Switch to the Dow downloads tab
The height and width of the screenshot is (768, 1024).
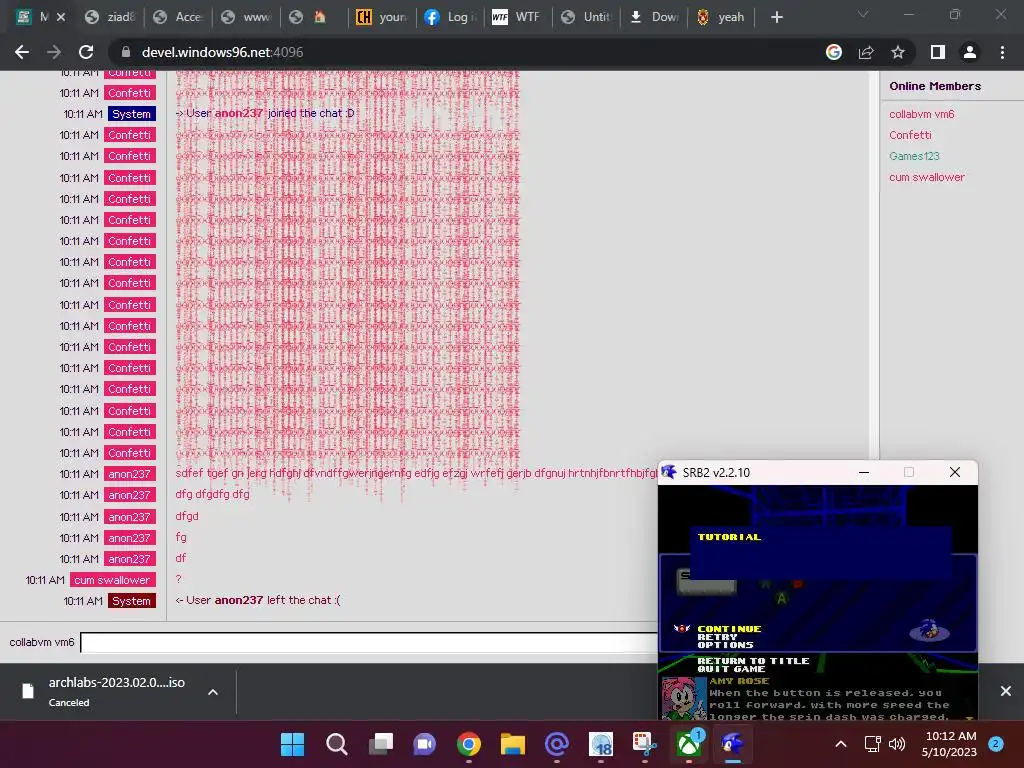[654, 17]
